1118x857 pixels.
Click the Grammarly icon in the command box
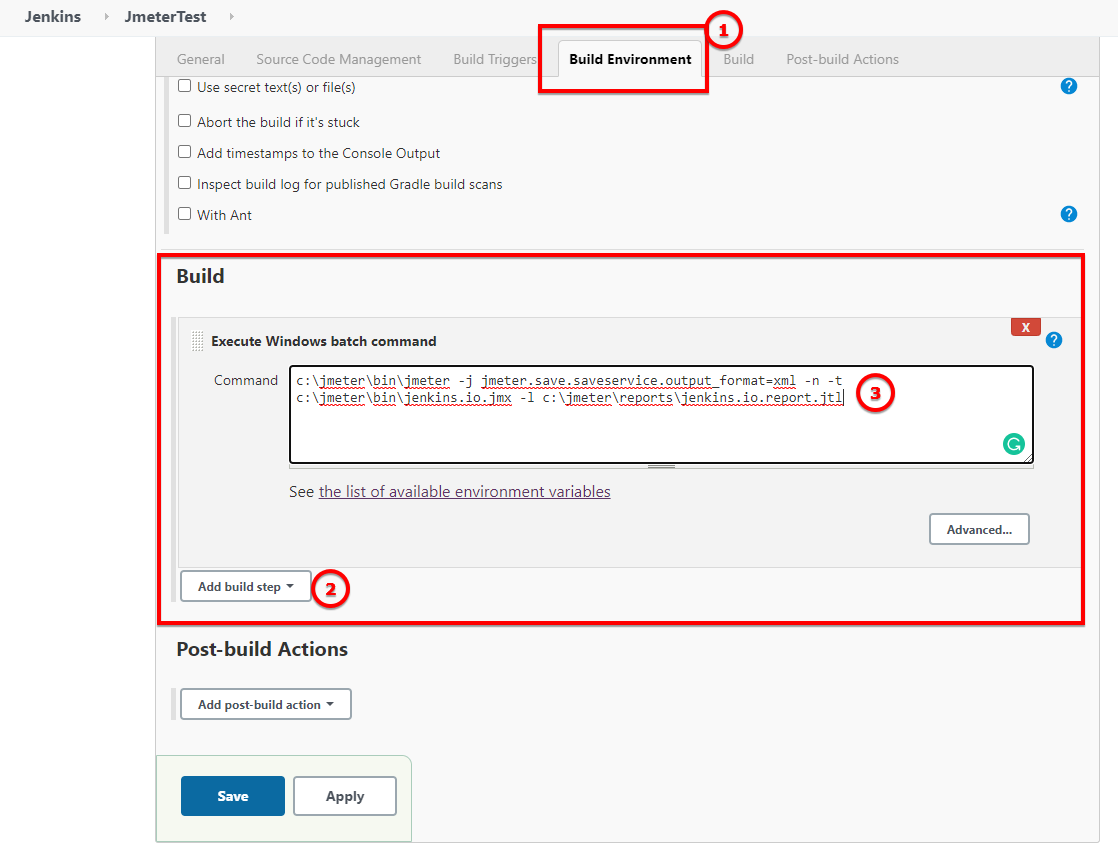click(1014, 443)
